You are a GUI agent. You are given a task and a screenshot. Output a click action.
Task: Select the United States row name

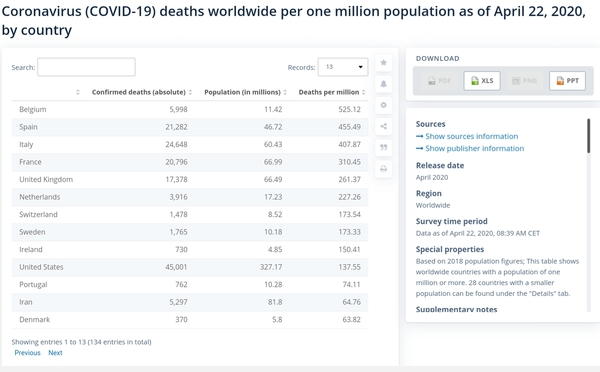point(41,267)
